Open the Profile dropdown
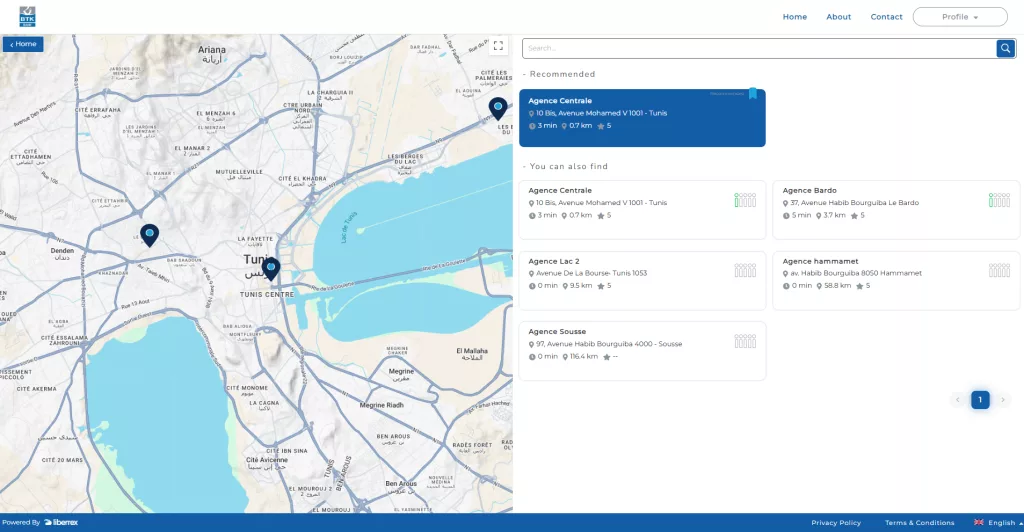The width and height of the screenshot is (1024, 532). (x=960, y=17)
